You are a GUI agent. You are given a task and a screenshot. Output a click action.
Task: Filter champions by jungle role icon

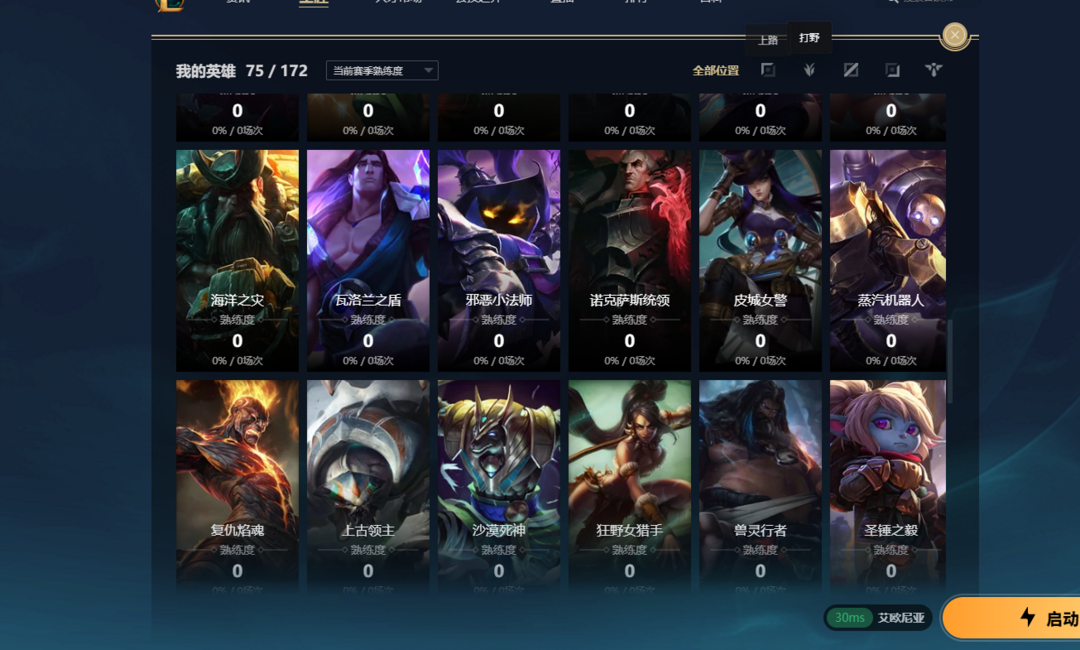tap(809, 70)
